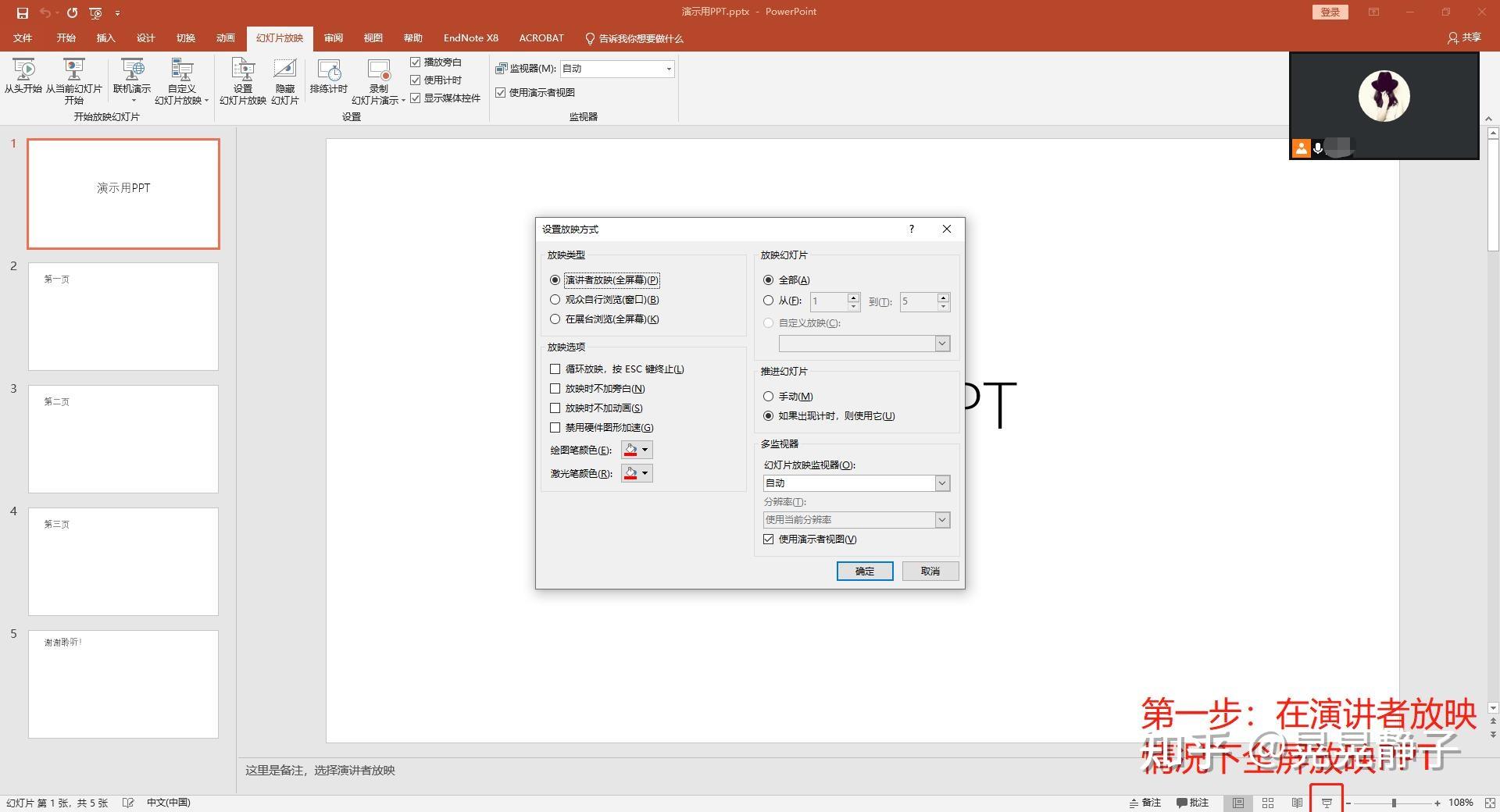The image size is (1500, 812).
Task: Click 共享 share icon at top right
Action: tap(1464, 37)
